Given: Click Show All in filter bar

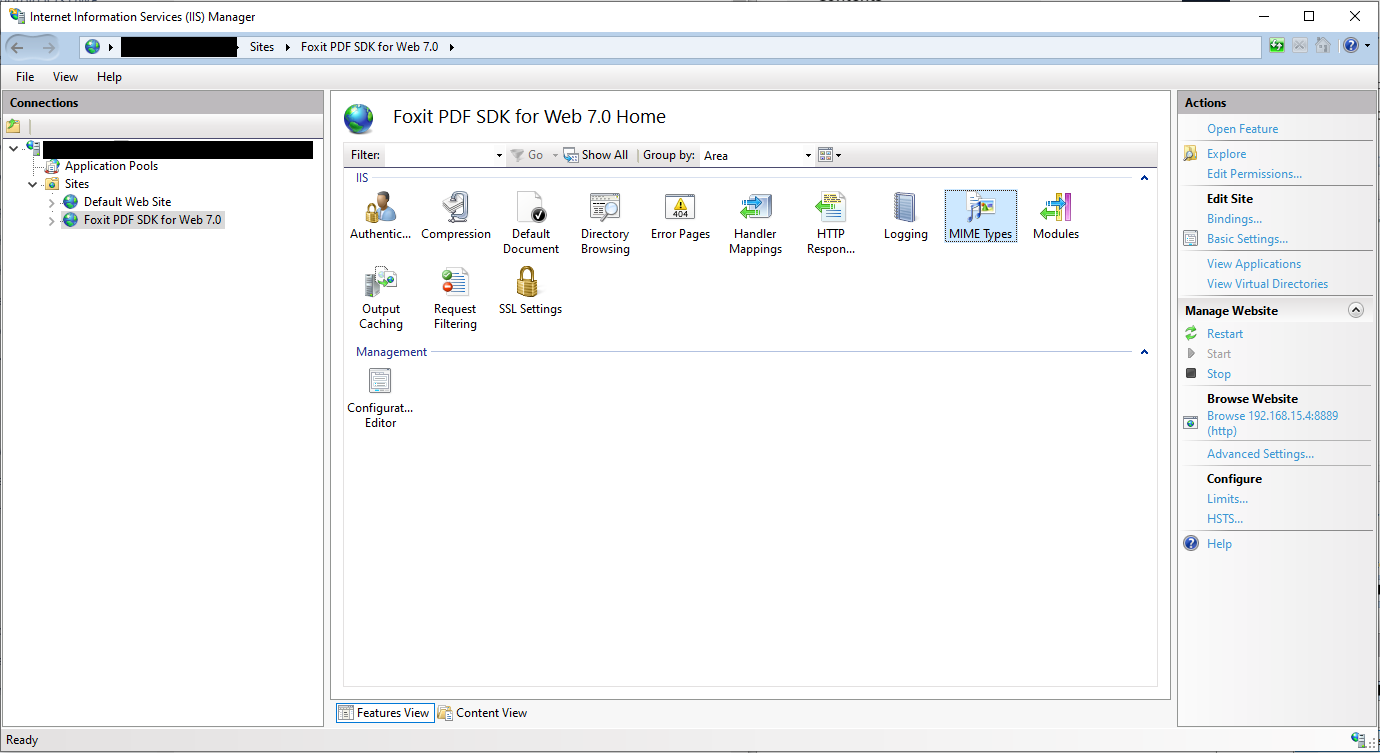Looking at the screenshot, I should pyautogui.click(x=596, y=155).
